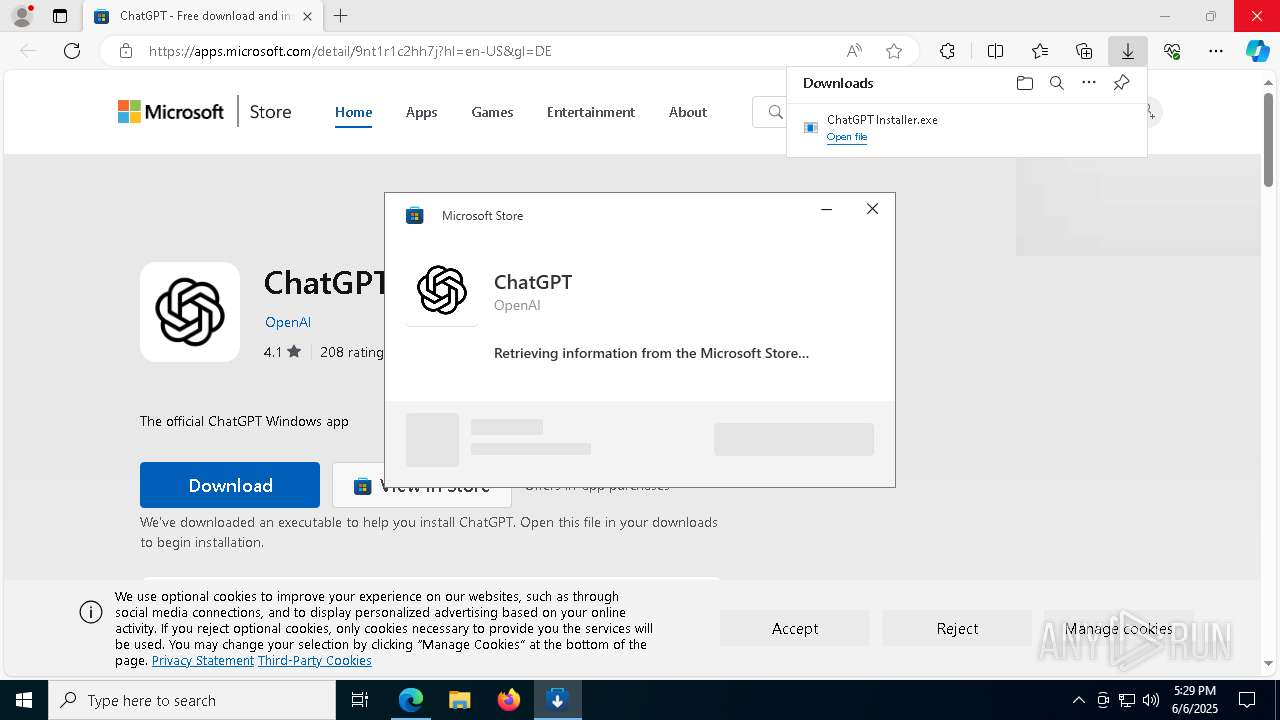Close the ChatGPT browser tab
Image resolution: width=1280 pixels, height=720 pixels.
click(x=307, y=16)
